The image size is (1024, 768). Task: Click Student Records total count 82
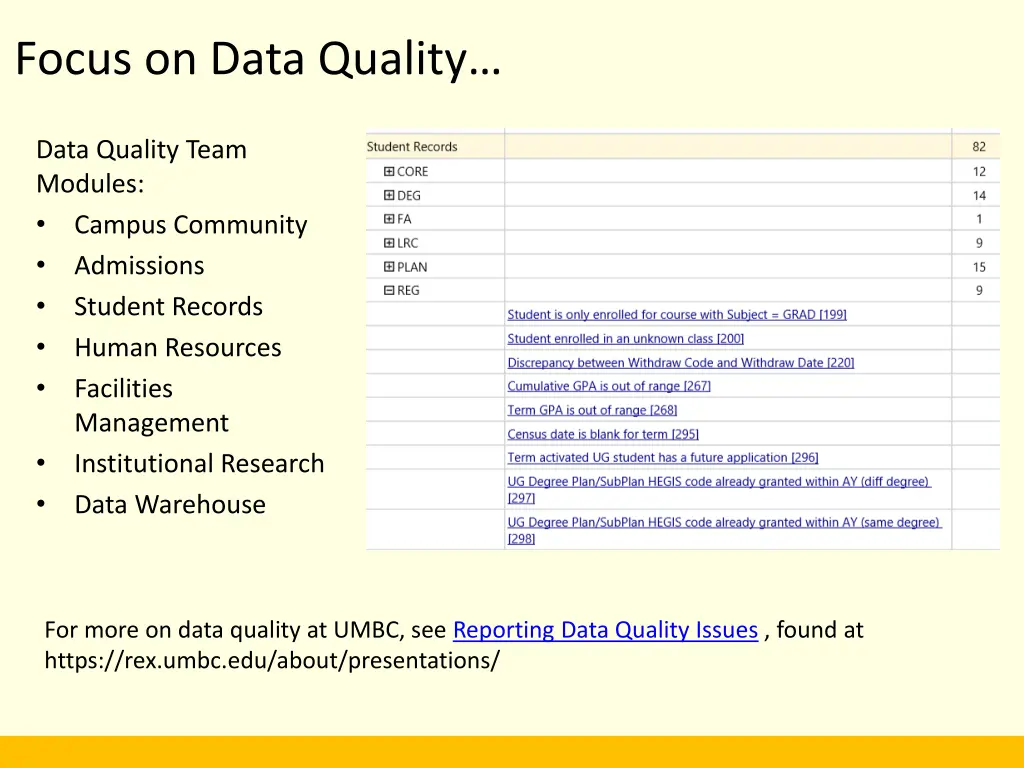[x=978, y=147]
